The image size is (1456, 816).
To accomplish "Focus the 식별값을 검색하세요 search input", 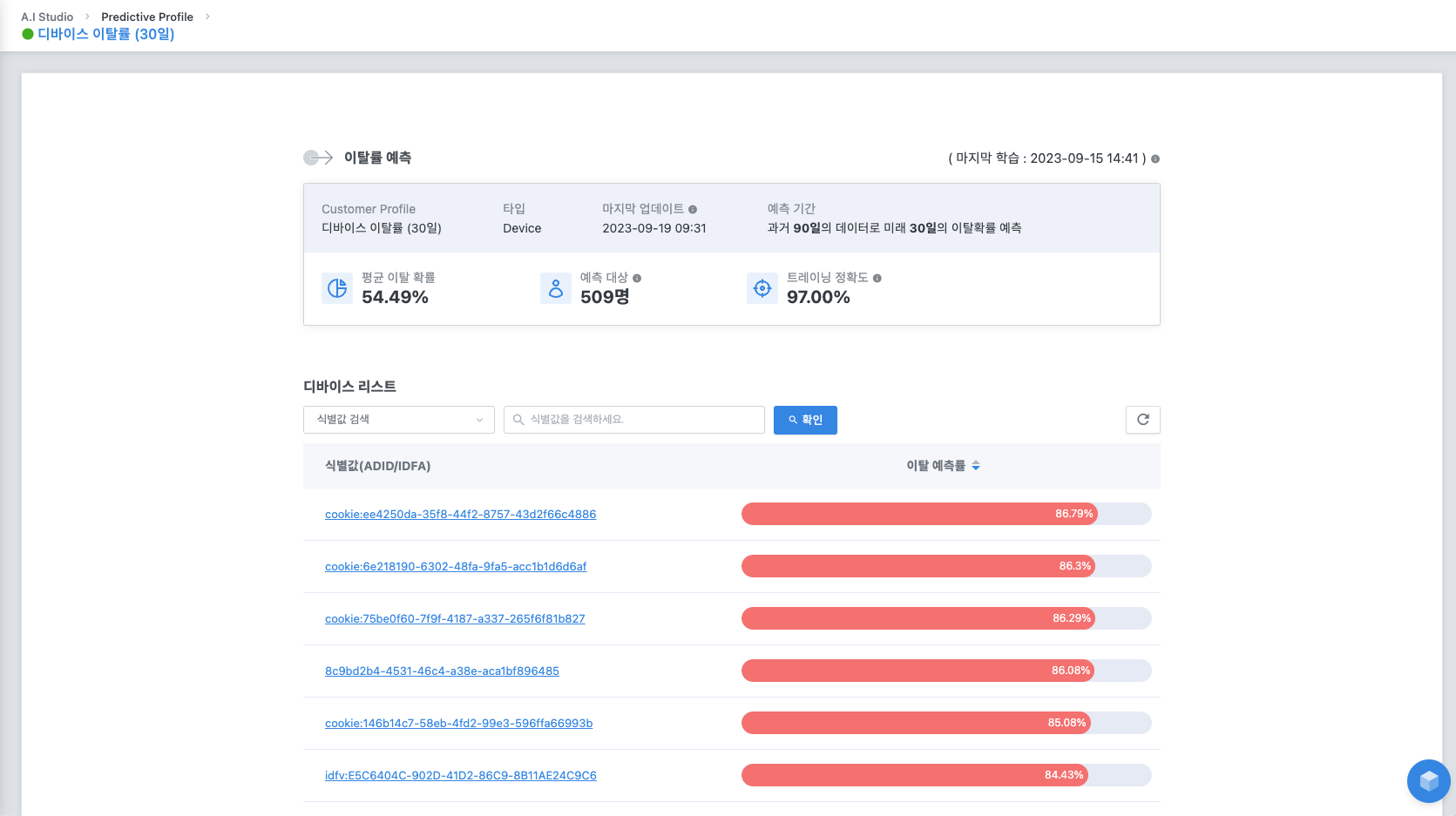I will pyautogui.click(x=634, y=420).
